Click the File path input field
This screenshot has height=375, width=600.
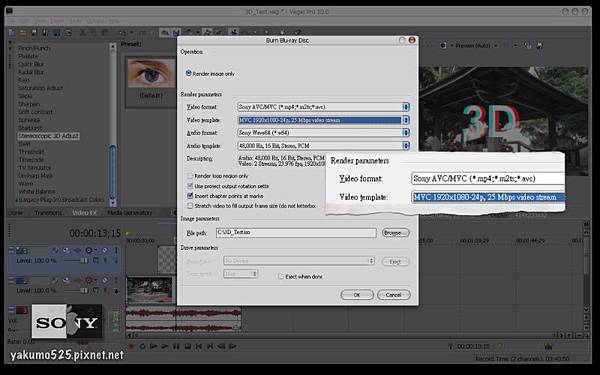pyautogui.click(x=296, y=233)
